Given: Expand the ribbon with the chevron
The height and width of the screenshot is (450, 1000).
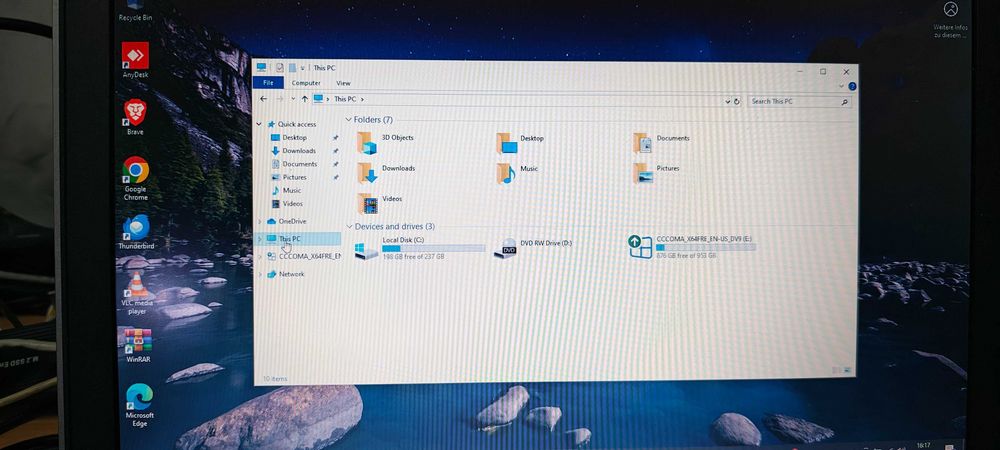Looking at the screenshot, I should click(x=842, y=86).
